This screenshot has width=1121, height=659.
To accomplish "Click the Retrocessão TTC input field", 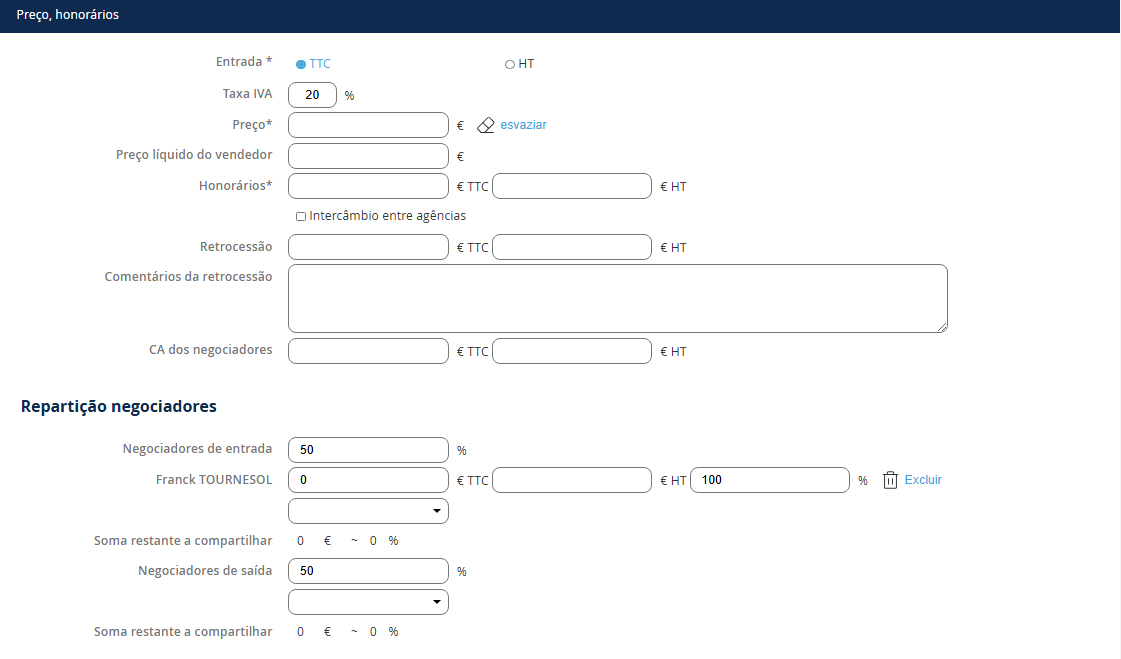I will [368, 247].
